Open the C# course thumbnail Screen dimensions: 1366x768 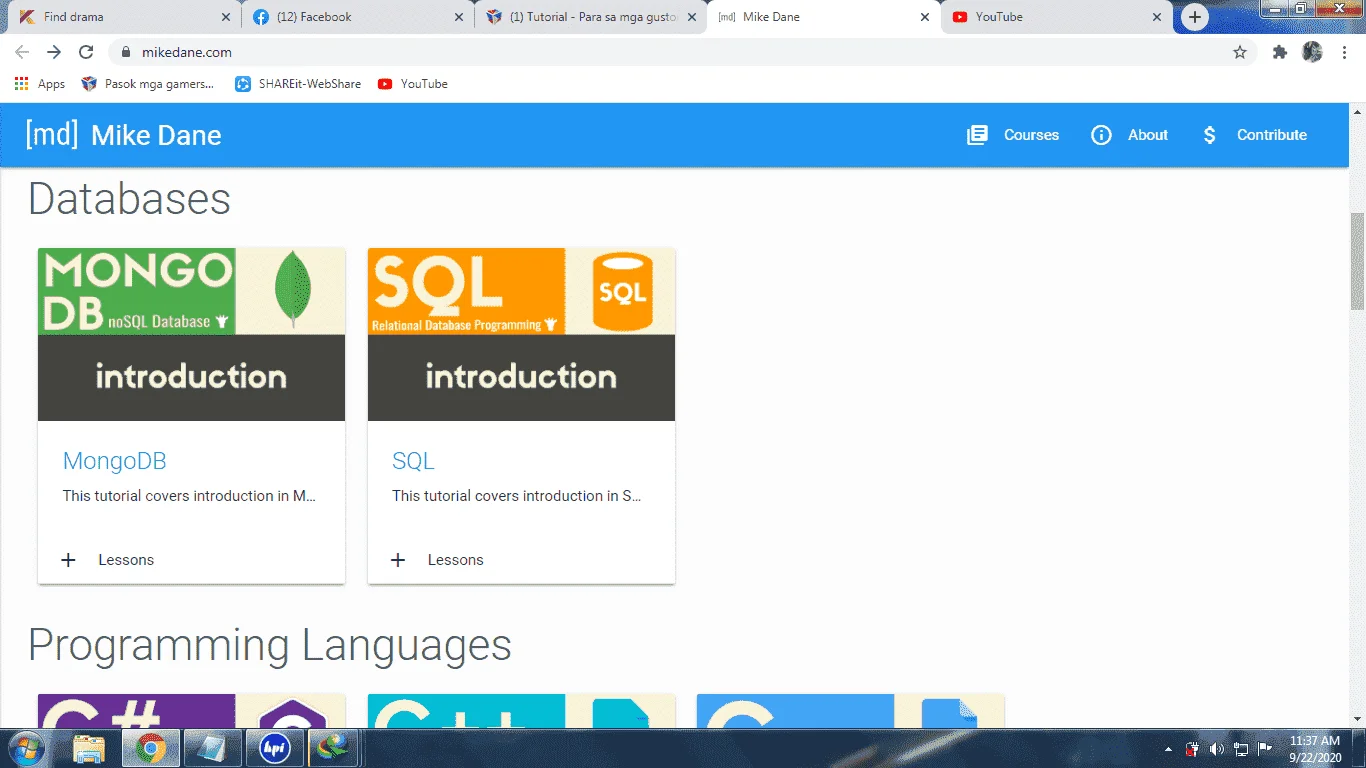click(191, 711)
